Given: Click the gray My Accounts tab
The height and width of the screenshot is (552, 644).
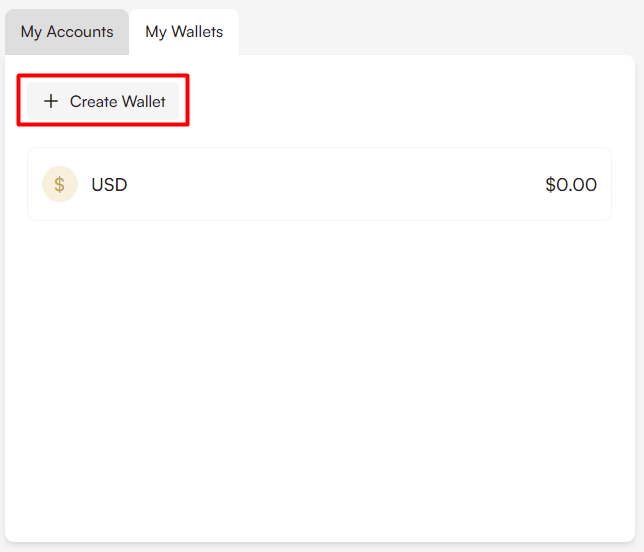Looking at the screenshot, I should point(67,32).
